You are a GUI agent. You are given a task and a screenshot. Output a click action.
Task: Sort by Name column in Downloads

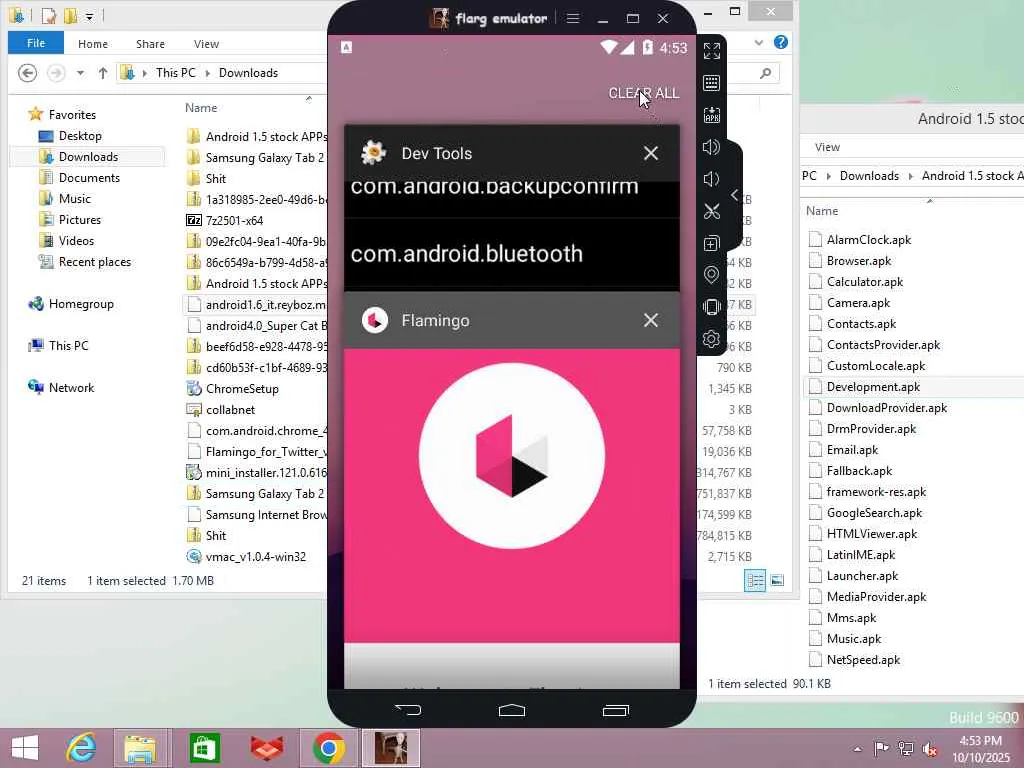point(201,108)
